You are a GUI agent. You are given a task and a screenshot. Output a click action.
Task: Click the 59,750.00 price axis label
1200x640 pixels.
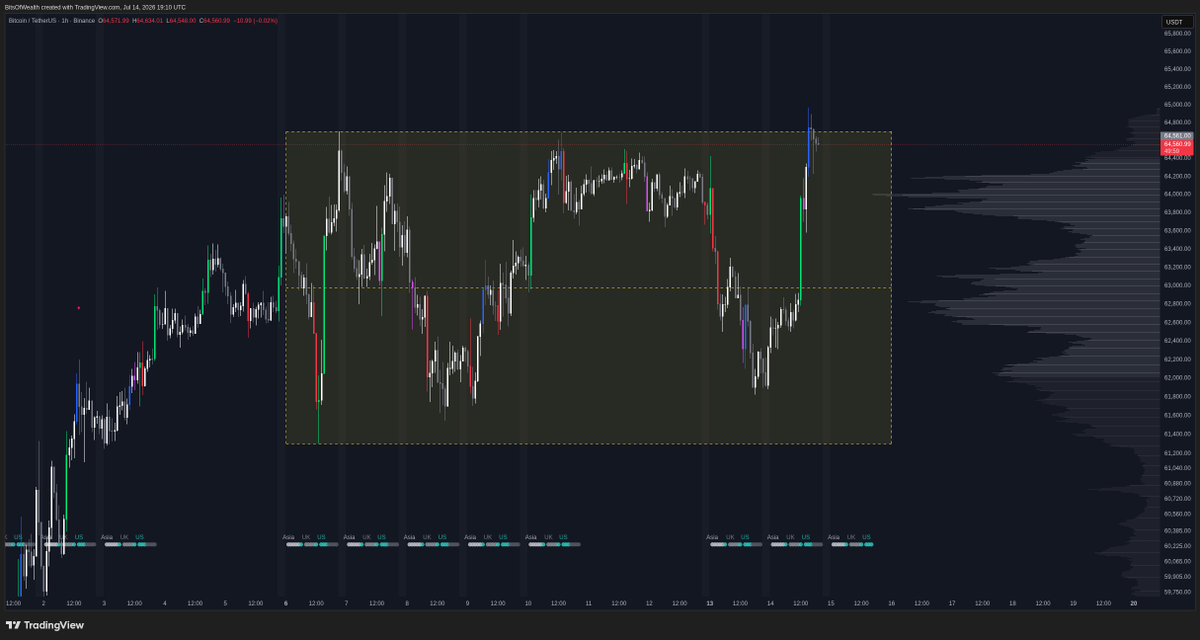pos(1176,592)
